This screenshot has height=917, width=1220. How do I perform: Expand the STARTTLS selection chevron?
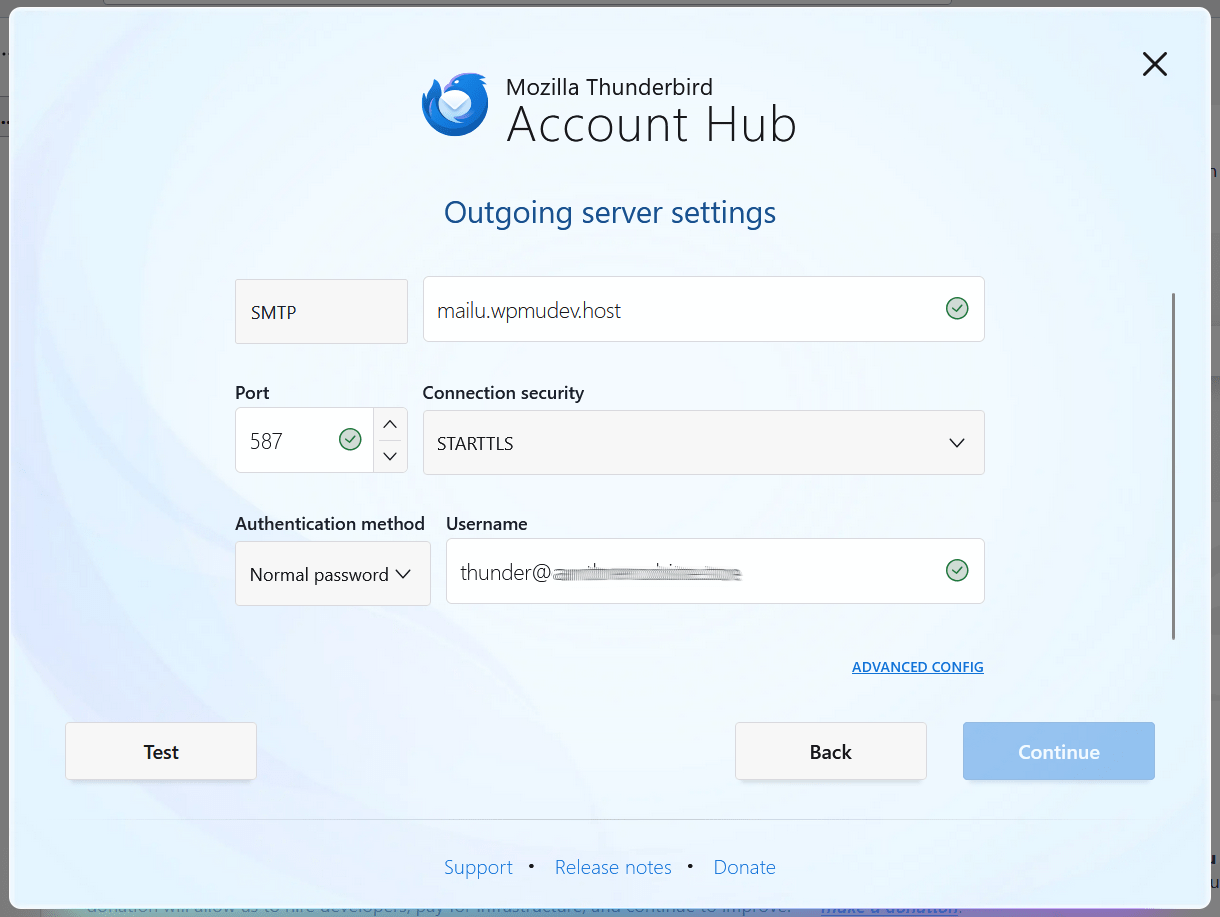pyautogui.click(x=956, y=442)
